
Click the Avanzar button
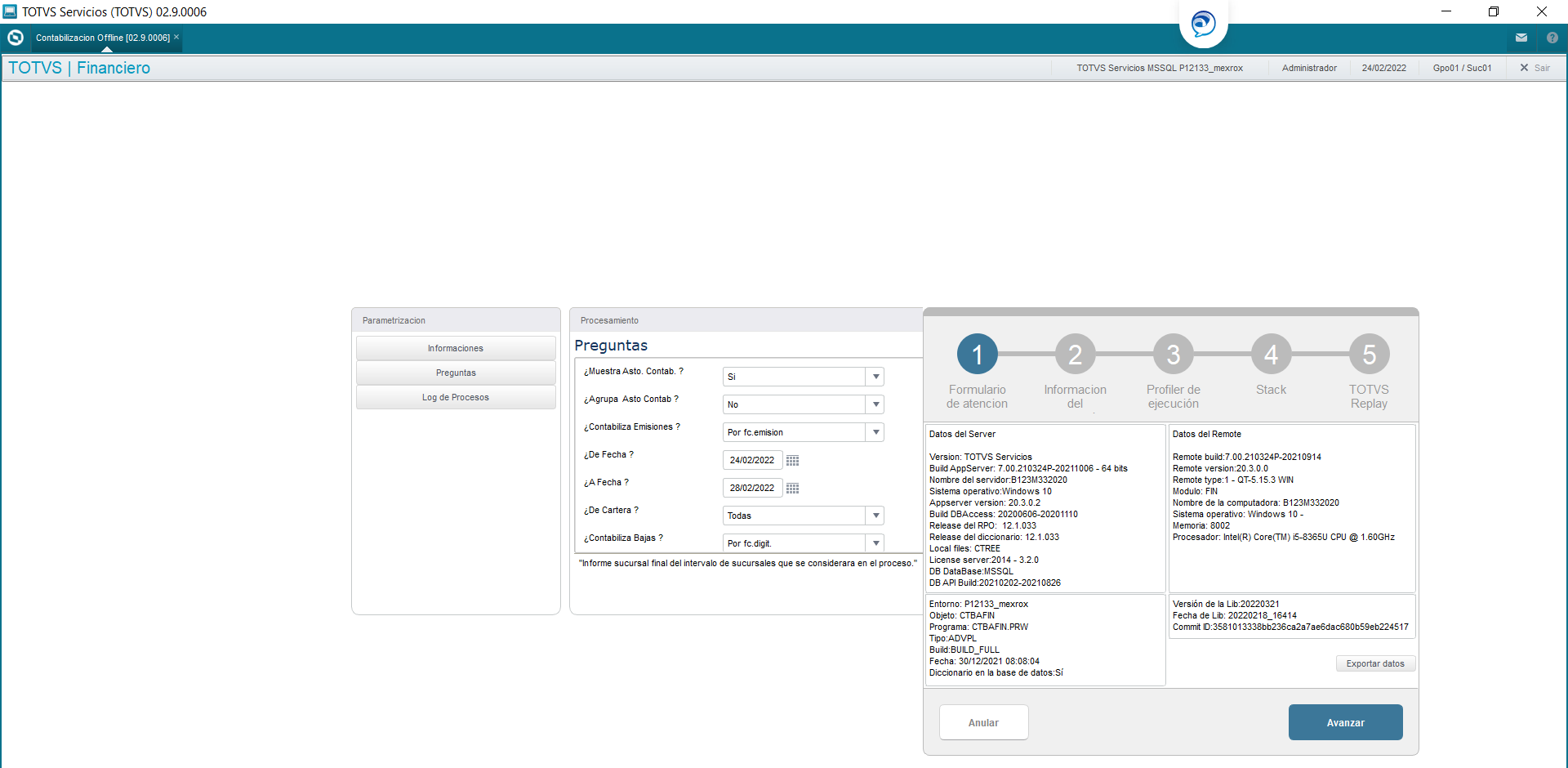click(1345, 722)
